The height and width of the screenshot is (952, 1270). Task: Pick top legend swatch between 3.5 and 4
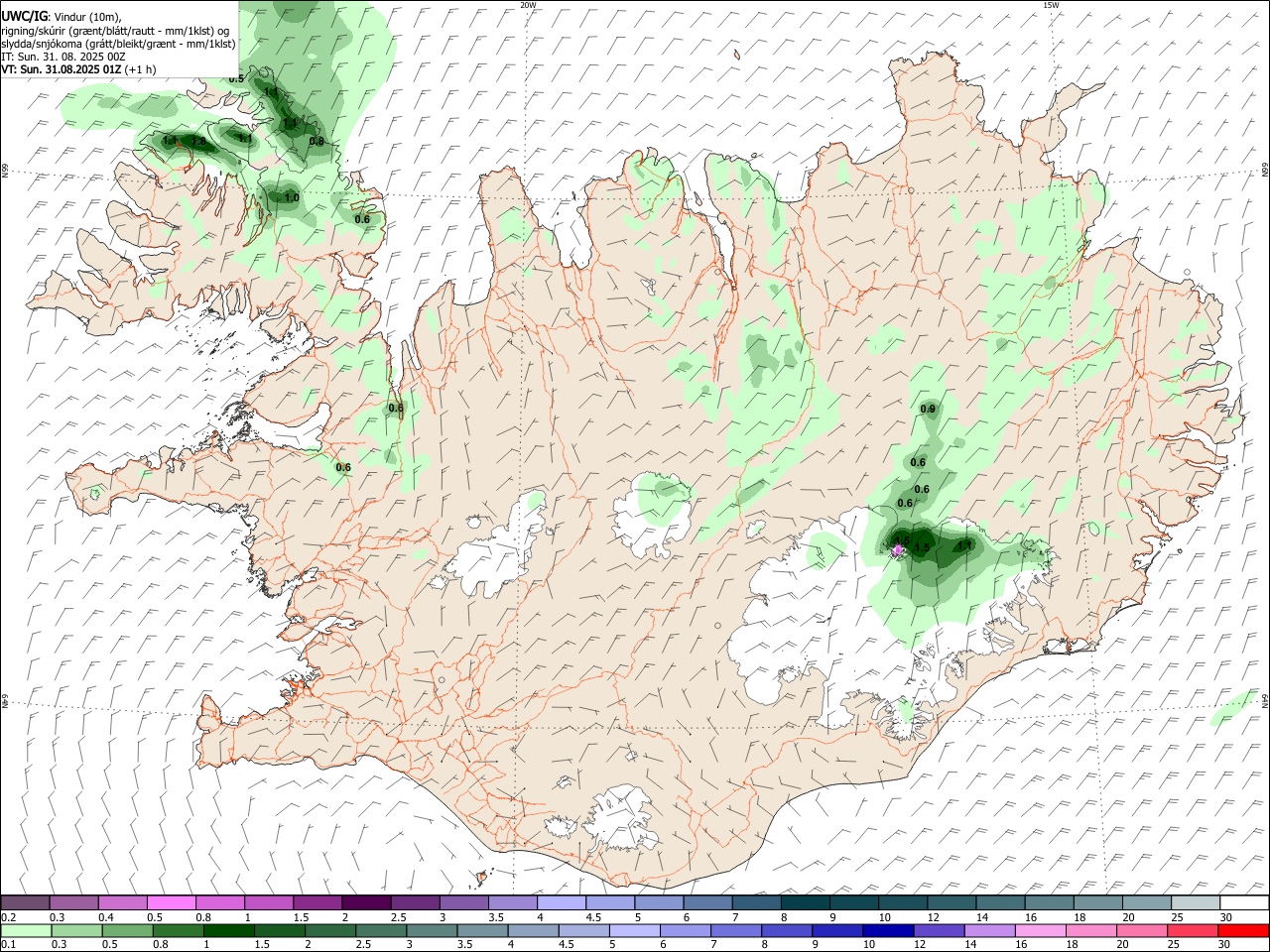point(512,902)
